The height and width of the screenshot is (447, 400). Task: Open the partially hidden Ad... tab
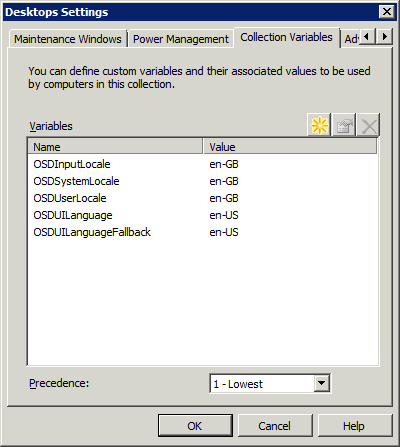click(351, 39)
